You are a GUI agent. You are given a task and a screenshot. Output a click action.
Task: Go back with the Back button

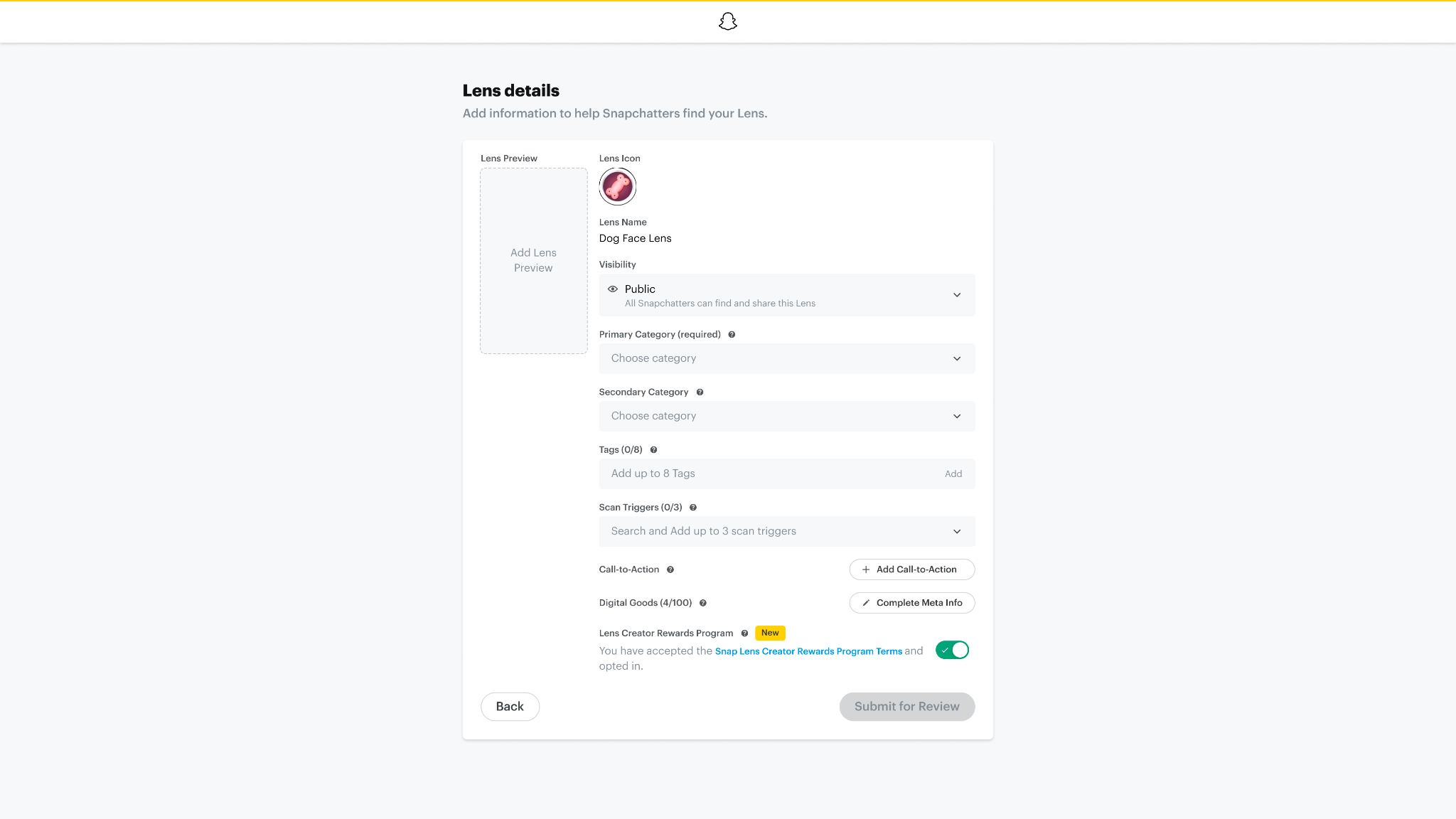tap(510, 707)
